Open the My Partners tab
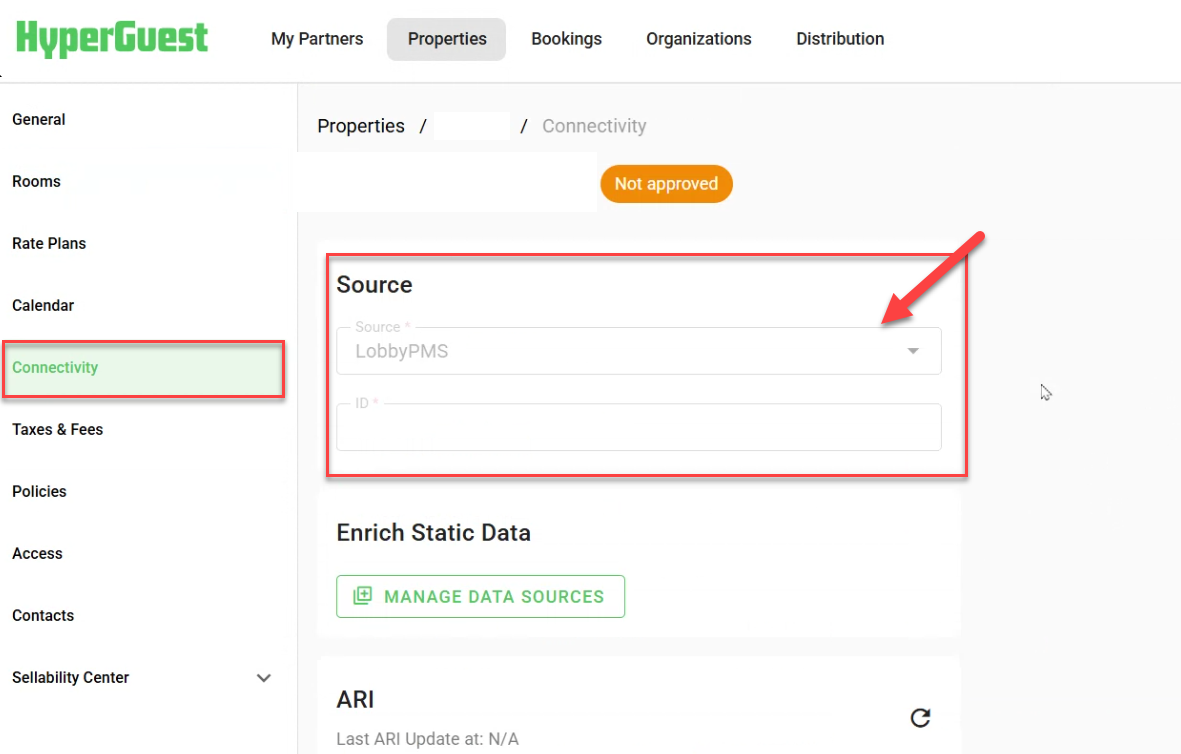 (x=317, y=39)
